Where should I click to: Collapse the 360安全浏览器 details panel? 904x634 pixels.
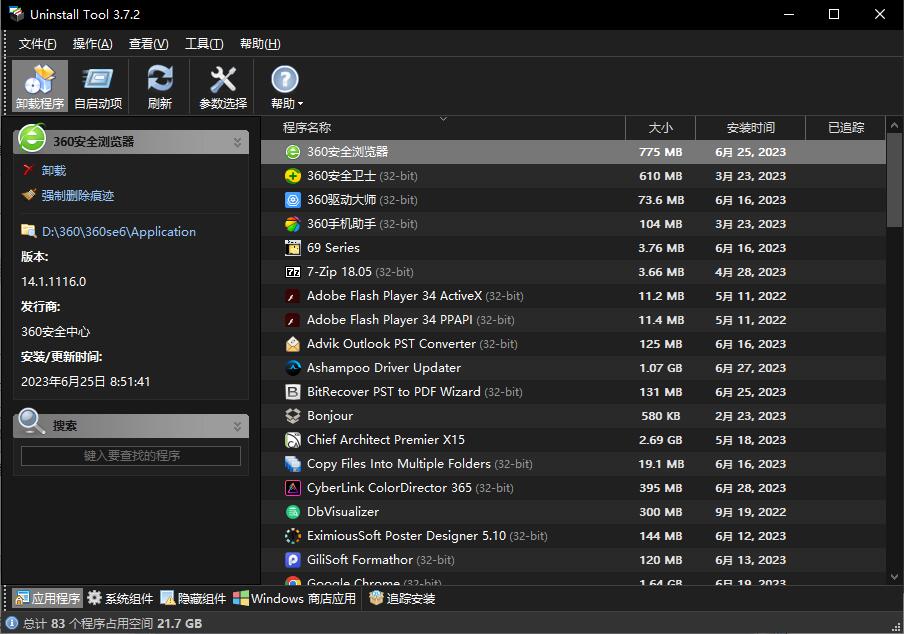pyautogui.click(x=237, y=142)
